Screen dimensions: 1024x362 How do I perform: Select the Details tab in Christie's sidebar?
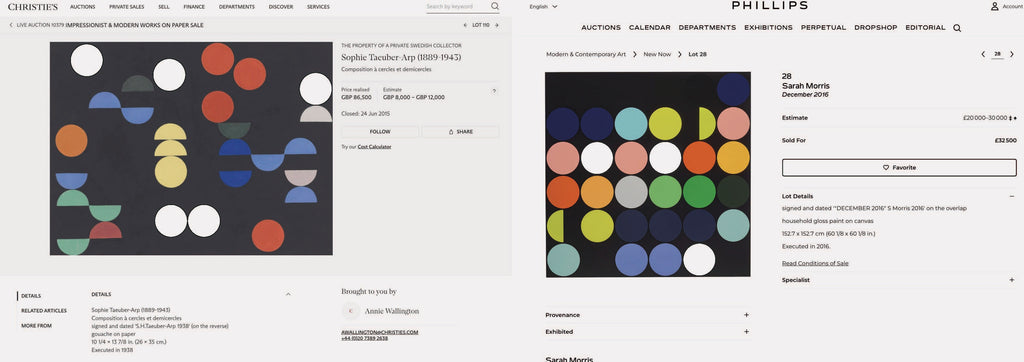tap(31, 296)
